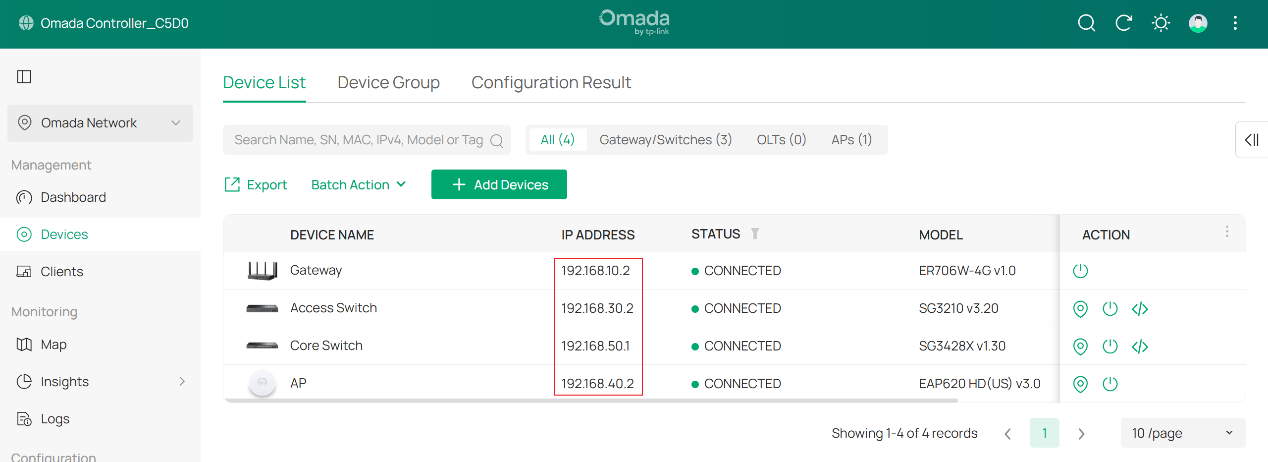Click the Access Switch device thumbnail
The width and height of the screenshot is (1268, 462).
pos(262,309)
